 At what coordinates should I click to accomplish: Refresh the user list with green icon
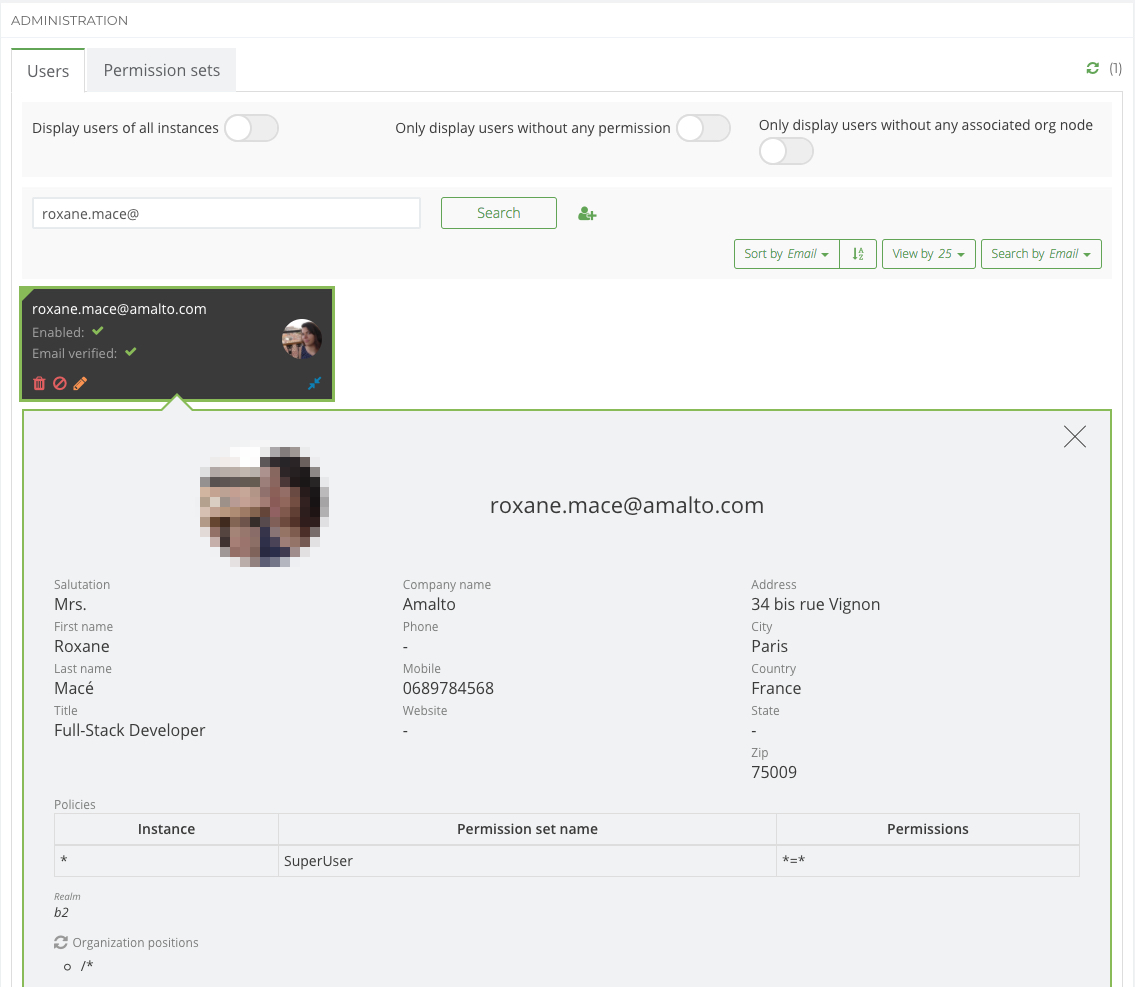click(1092, 68)
